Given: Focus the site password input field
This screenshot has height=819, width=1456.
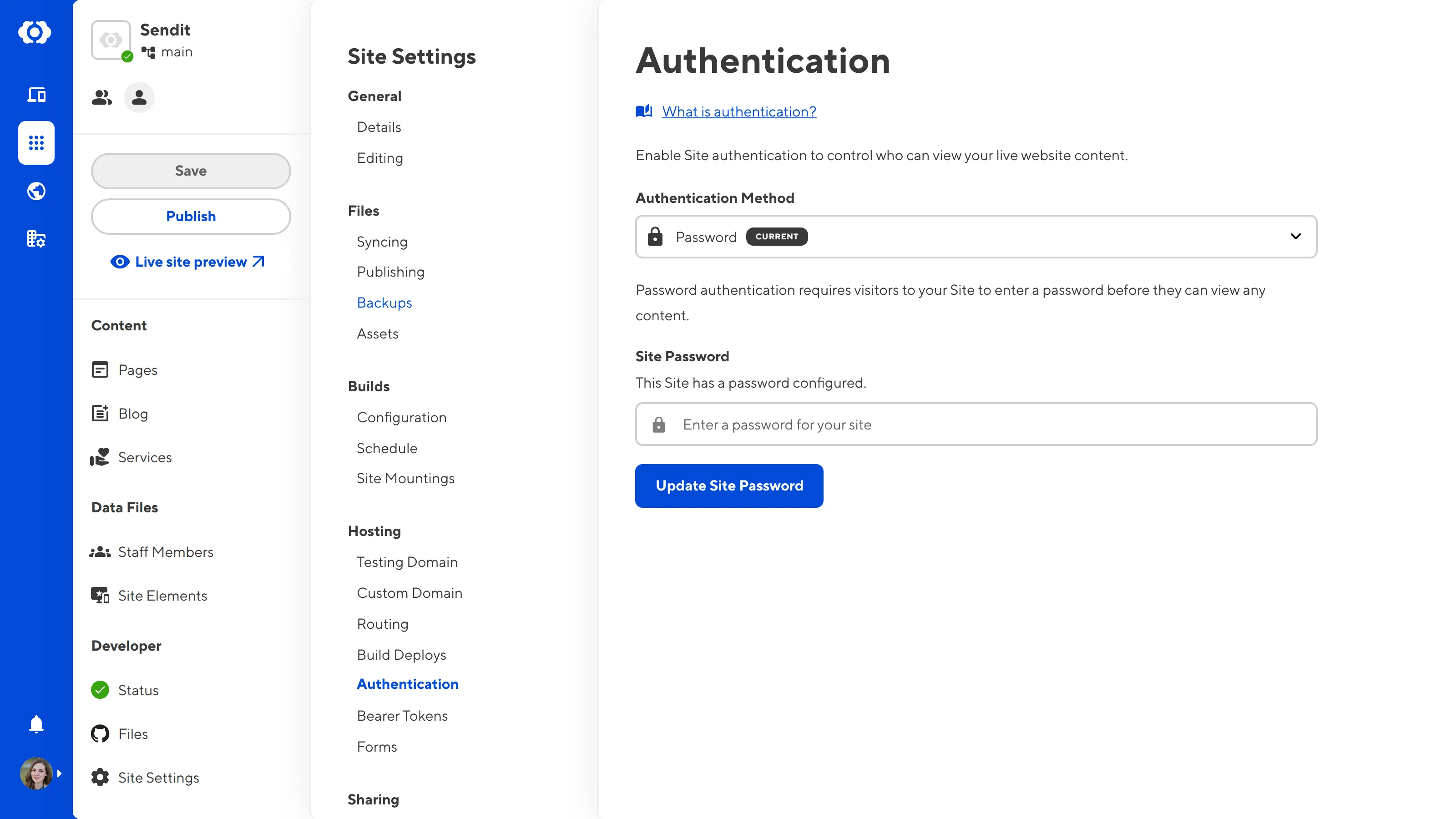Looking at the screenshot, I should [976, 425].
